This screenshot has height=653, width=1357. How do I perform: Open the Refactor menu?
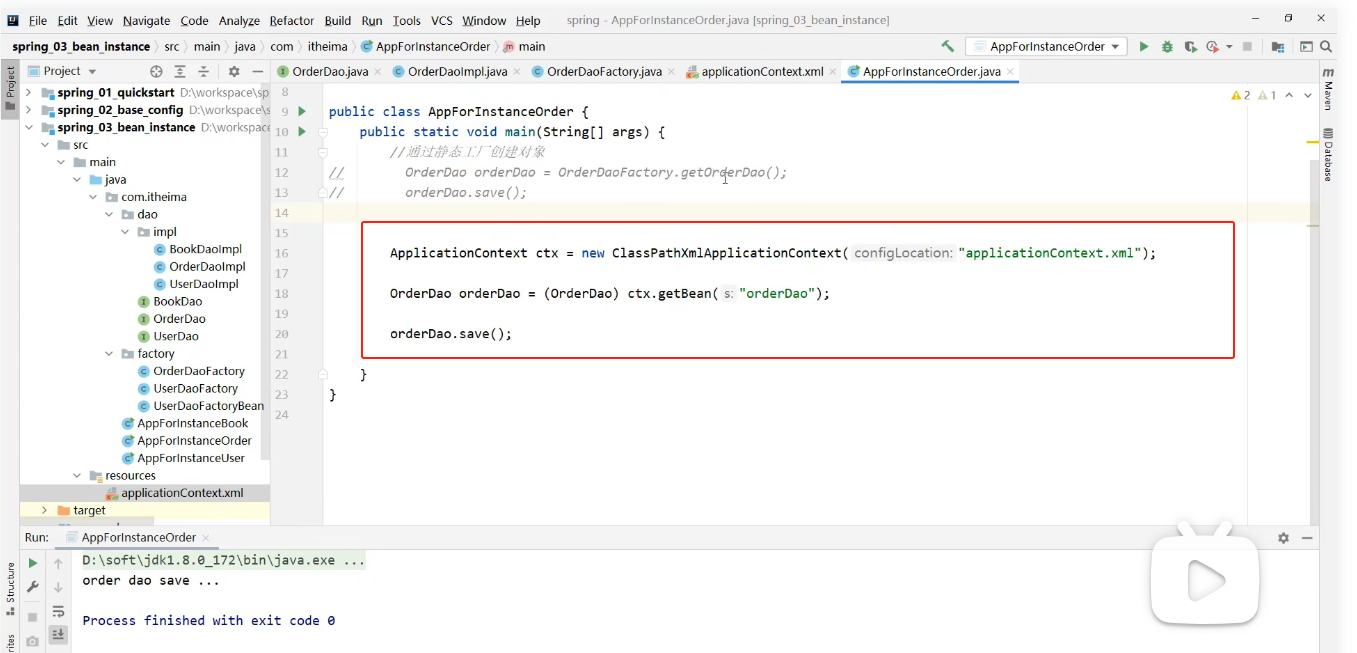[x=292, y=20]
